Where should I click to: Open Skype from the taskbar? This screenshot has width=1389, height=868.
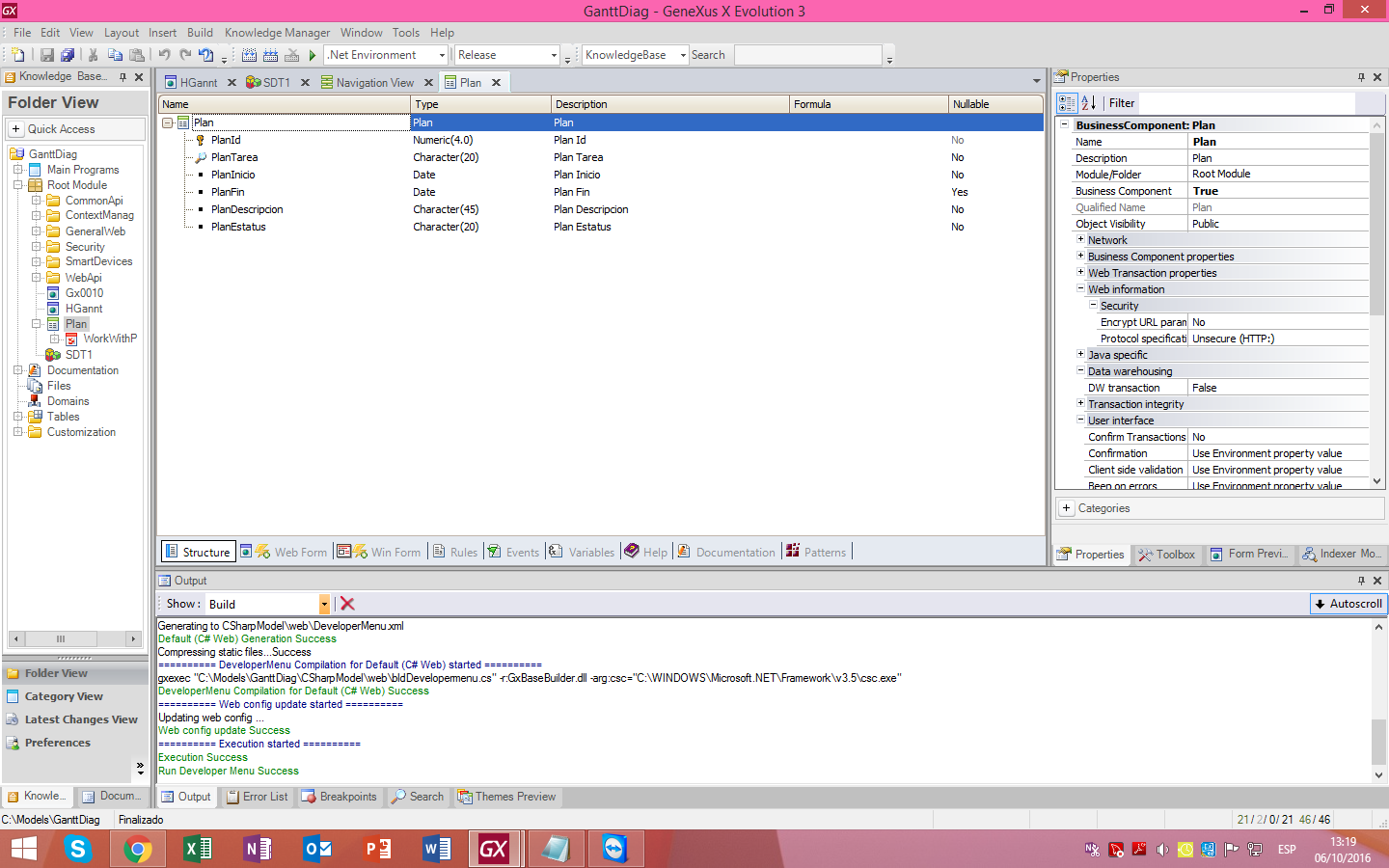(78, 849)
